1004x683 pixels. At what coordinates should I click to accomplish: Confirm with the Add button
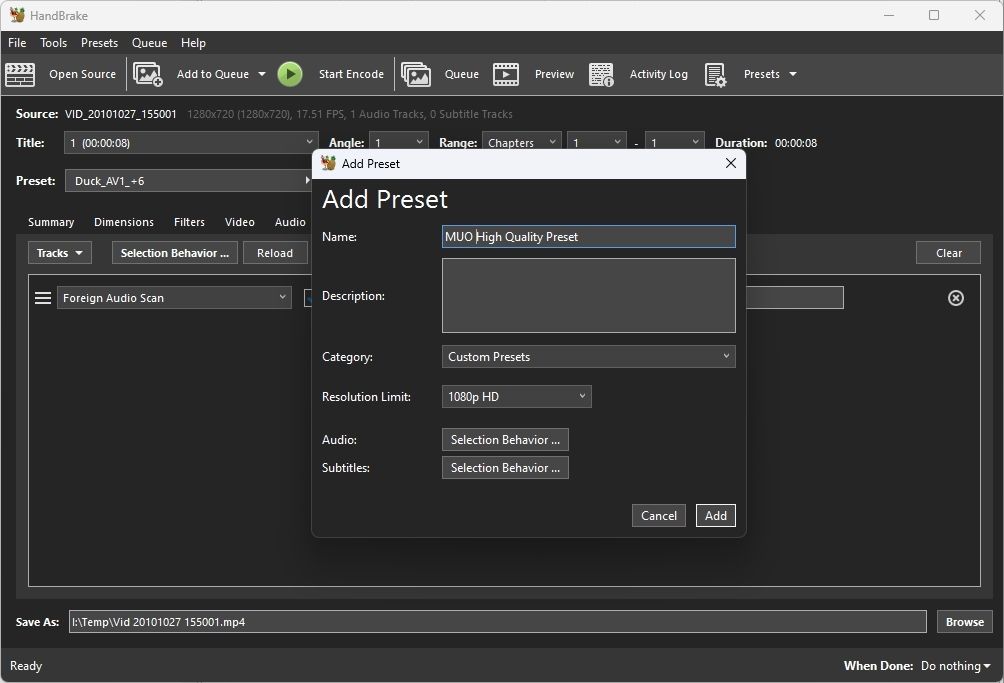715,515
